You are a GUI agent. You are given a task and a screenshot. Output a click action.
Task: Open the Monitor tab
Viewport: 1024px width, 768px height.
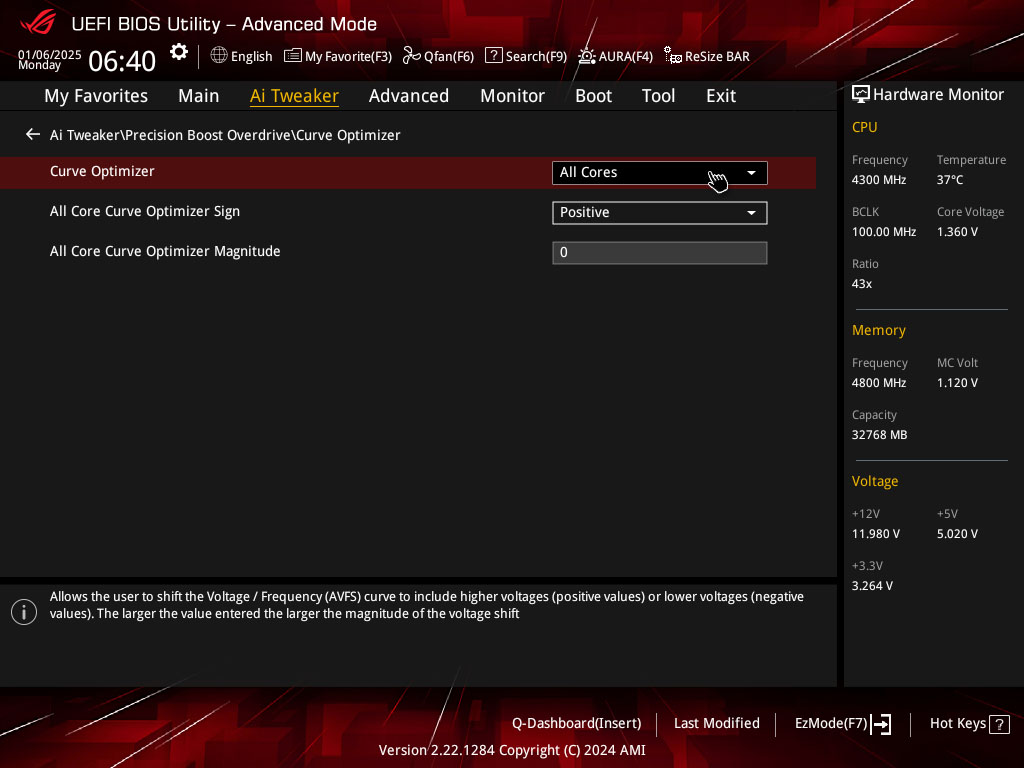pyautogui.click(x=513, y=96)
